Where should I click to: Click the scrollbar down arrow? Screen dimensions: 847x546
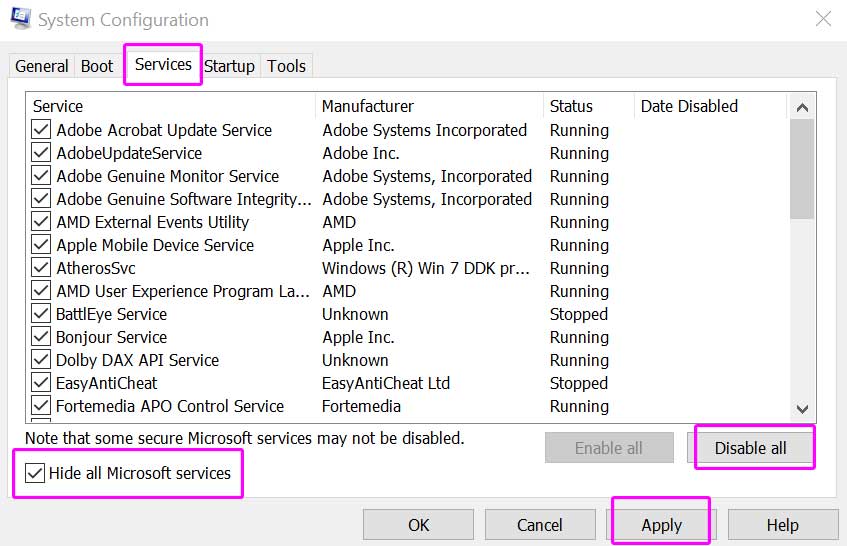point(802,409)
